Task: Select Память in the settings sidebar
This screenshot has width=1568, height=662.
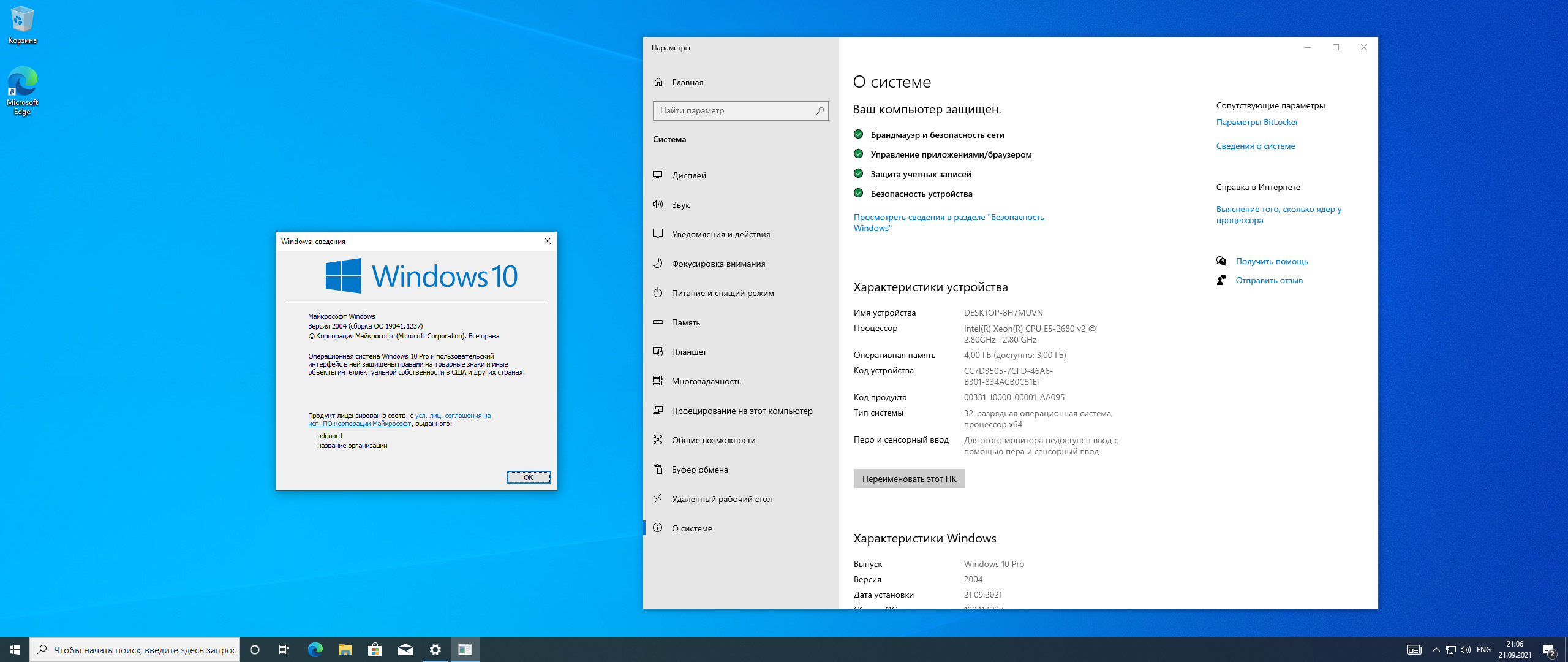Action: (741, 322)
